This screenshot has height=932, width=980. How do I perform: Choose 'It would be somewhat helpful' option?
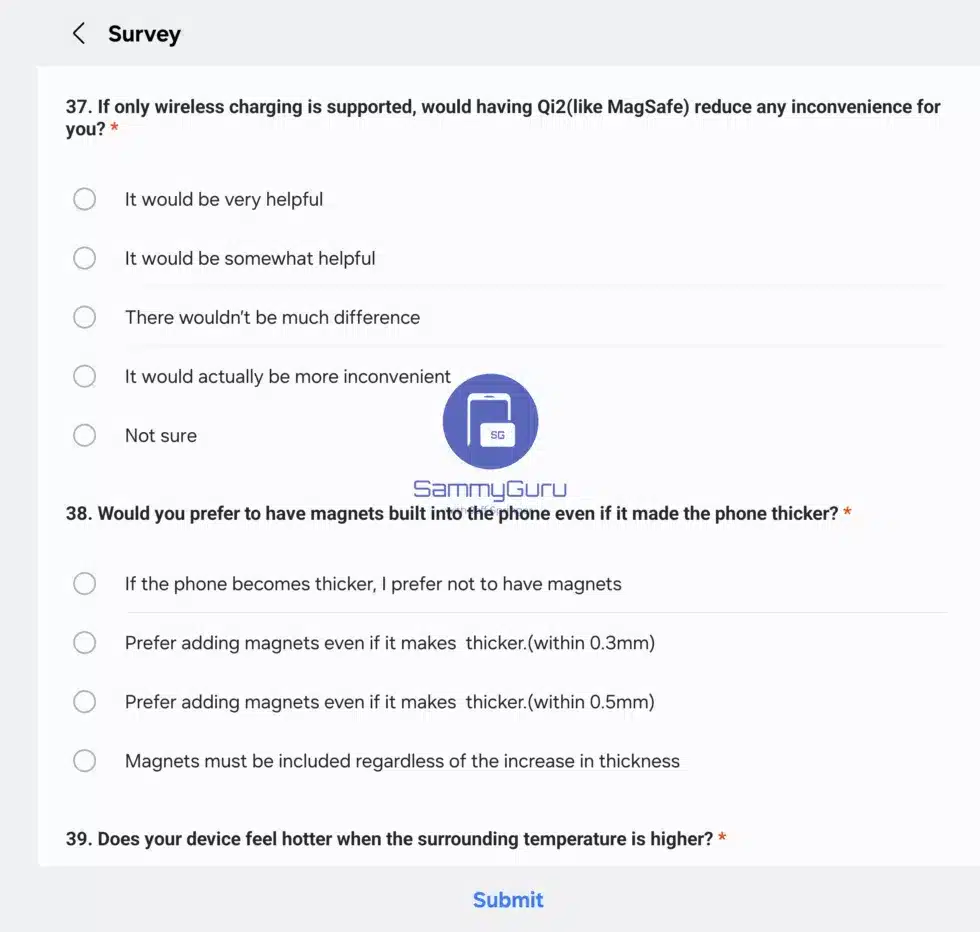(x=84, y=258)
